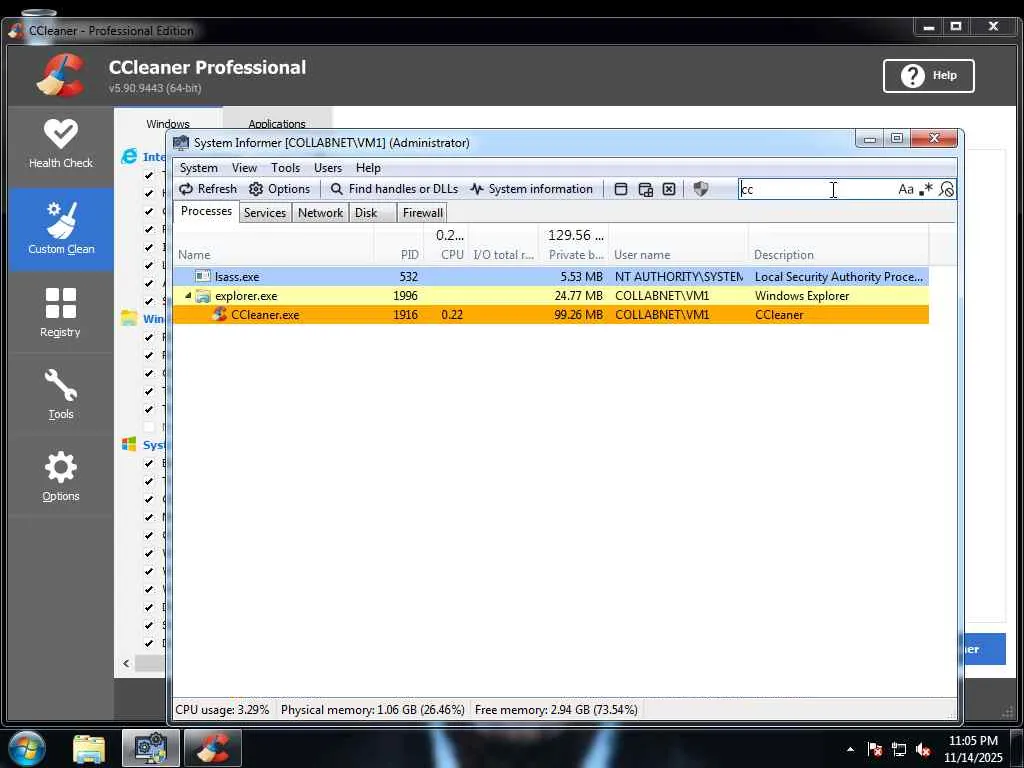Open the System menu
The image size is (1024, 768).
(199, 168)
